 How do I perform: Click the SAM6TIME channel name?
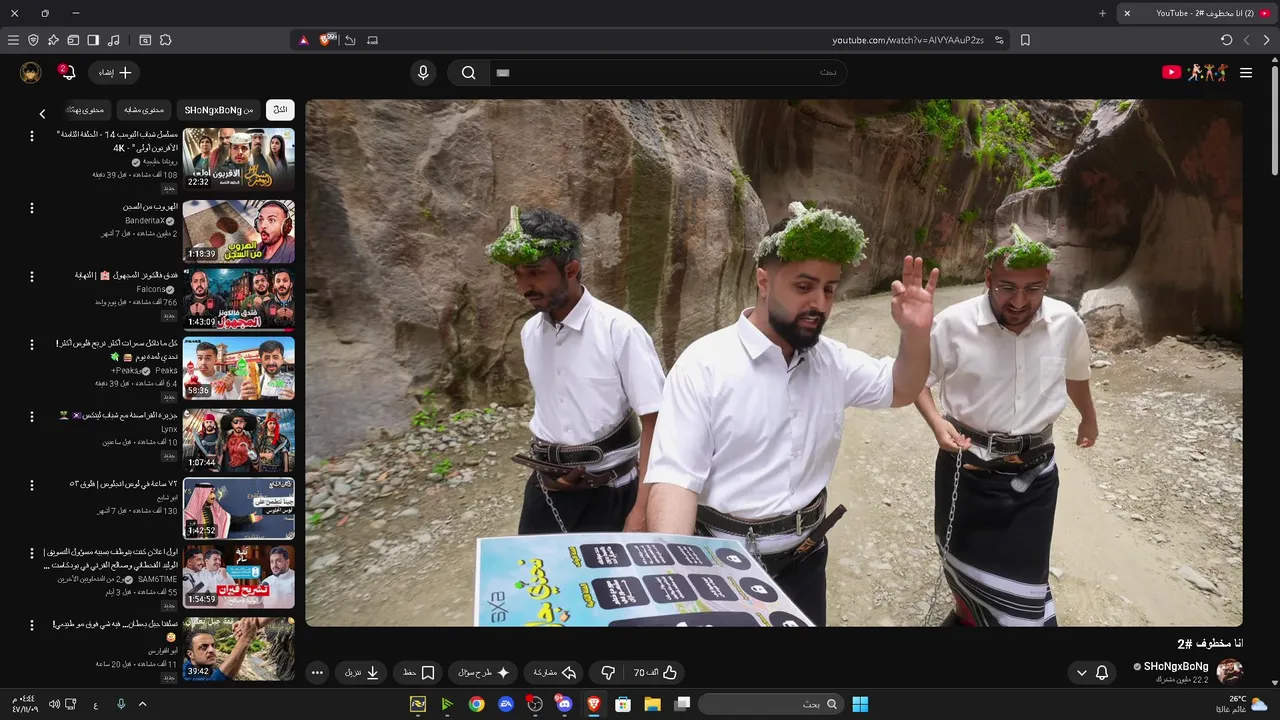157,579
